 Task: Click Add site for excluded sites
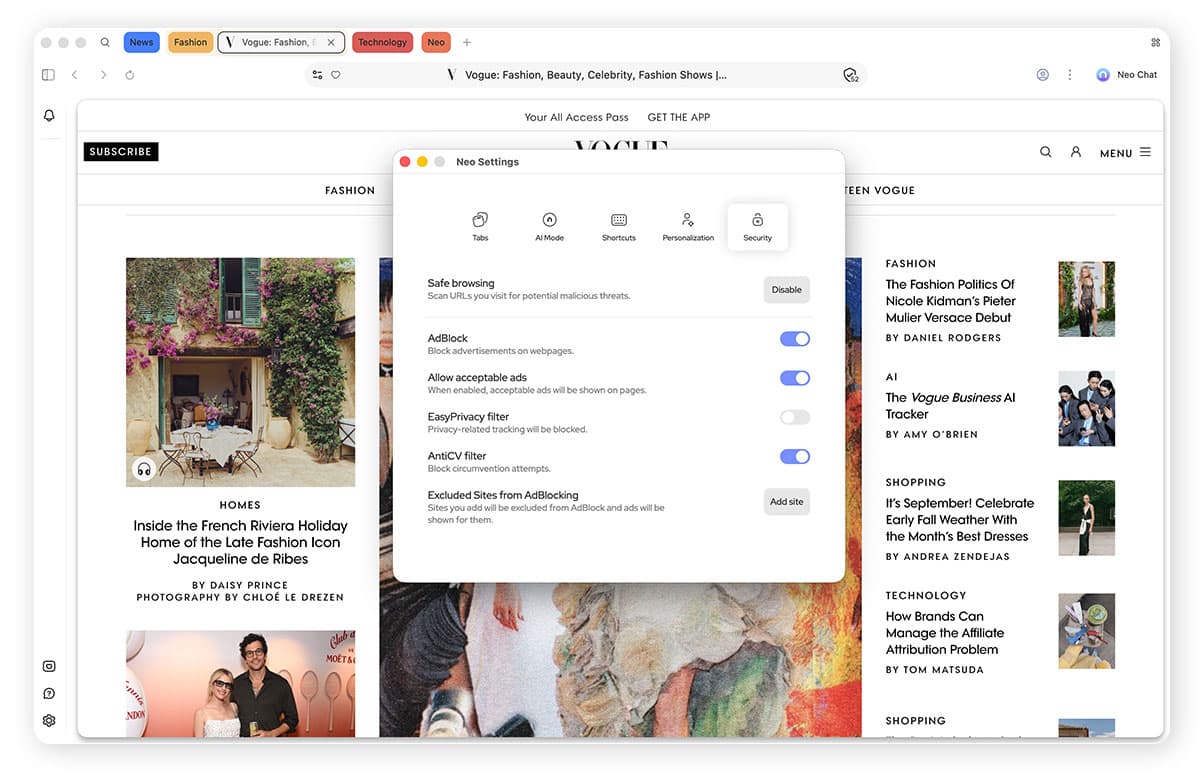click(x=787, y=502)
